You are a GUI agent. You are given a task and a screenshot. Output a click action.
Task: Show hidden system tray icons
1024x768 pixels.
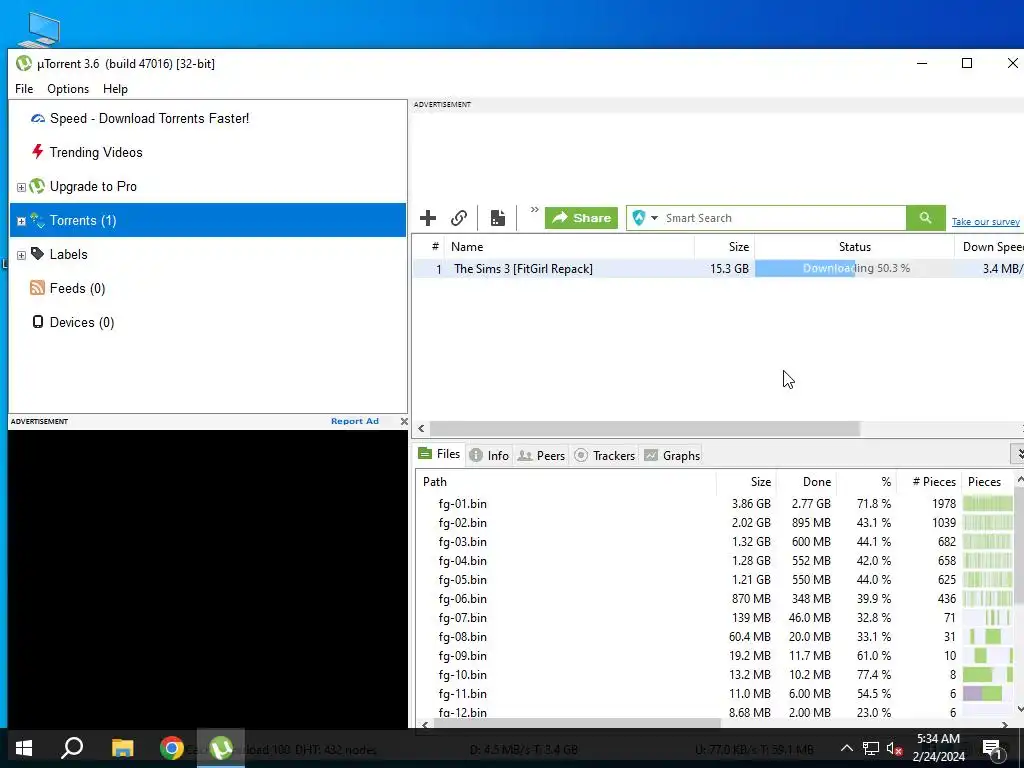846,748
